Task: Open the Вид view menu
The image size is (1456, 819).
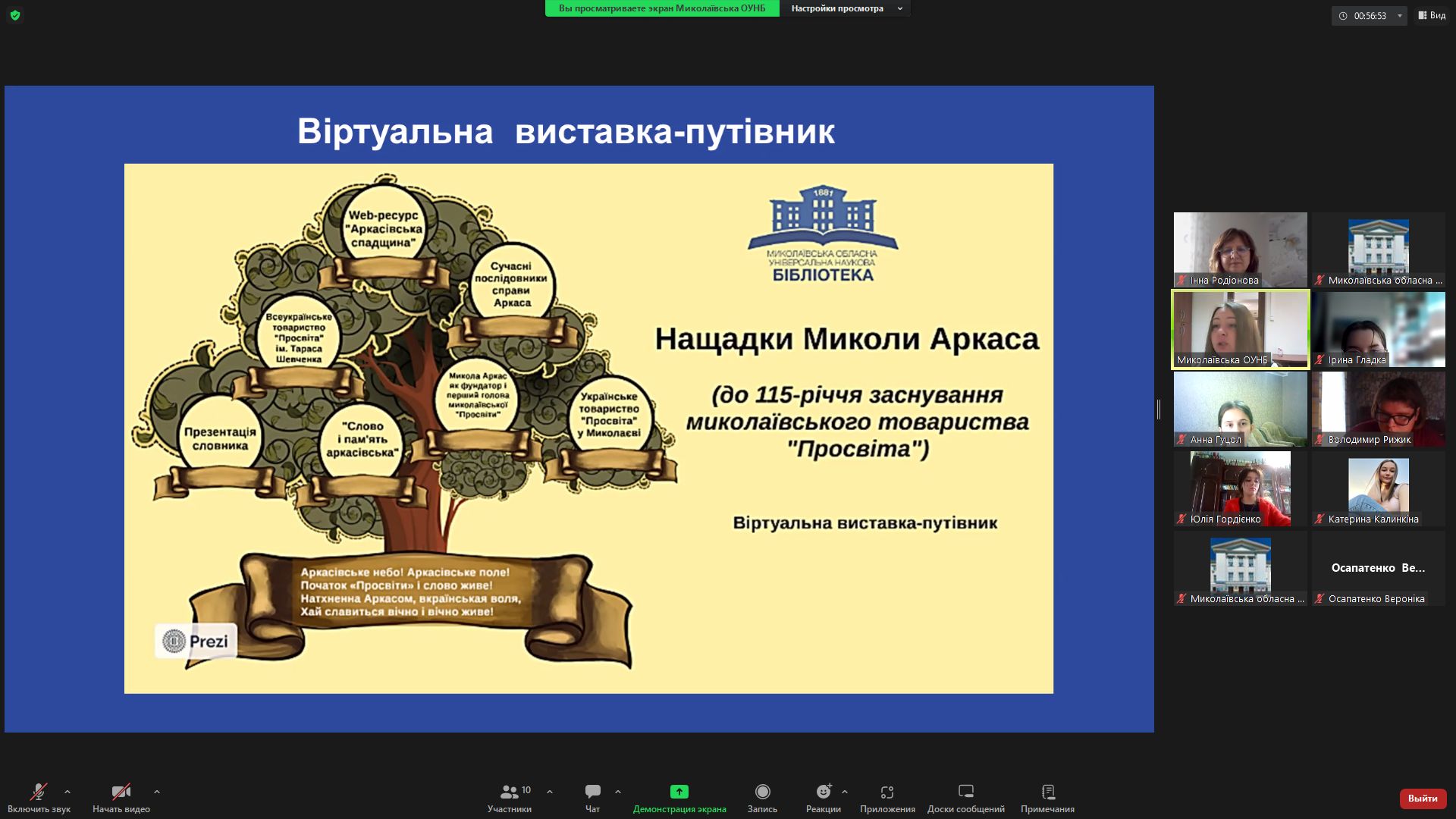Action: 1432,15
